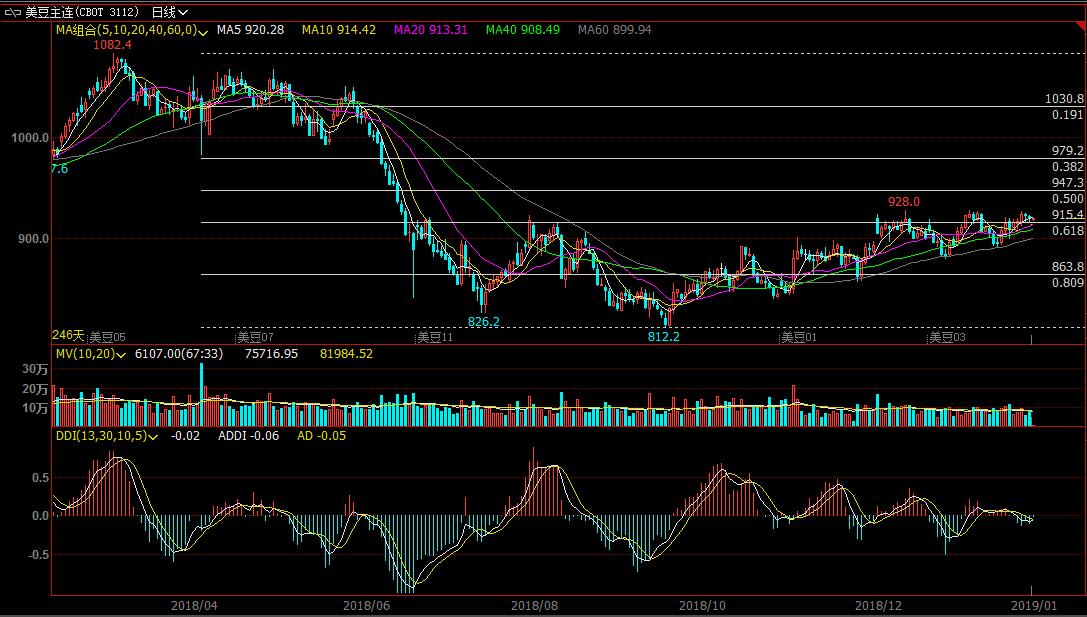
Task: Click the magenta MA20 913.31 label
Action: pyautogui.click(x=431, y=30)
